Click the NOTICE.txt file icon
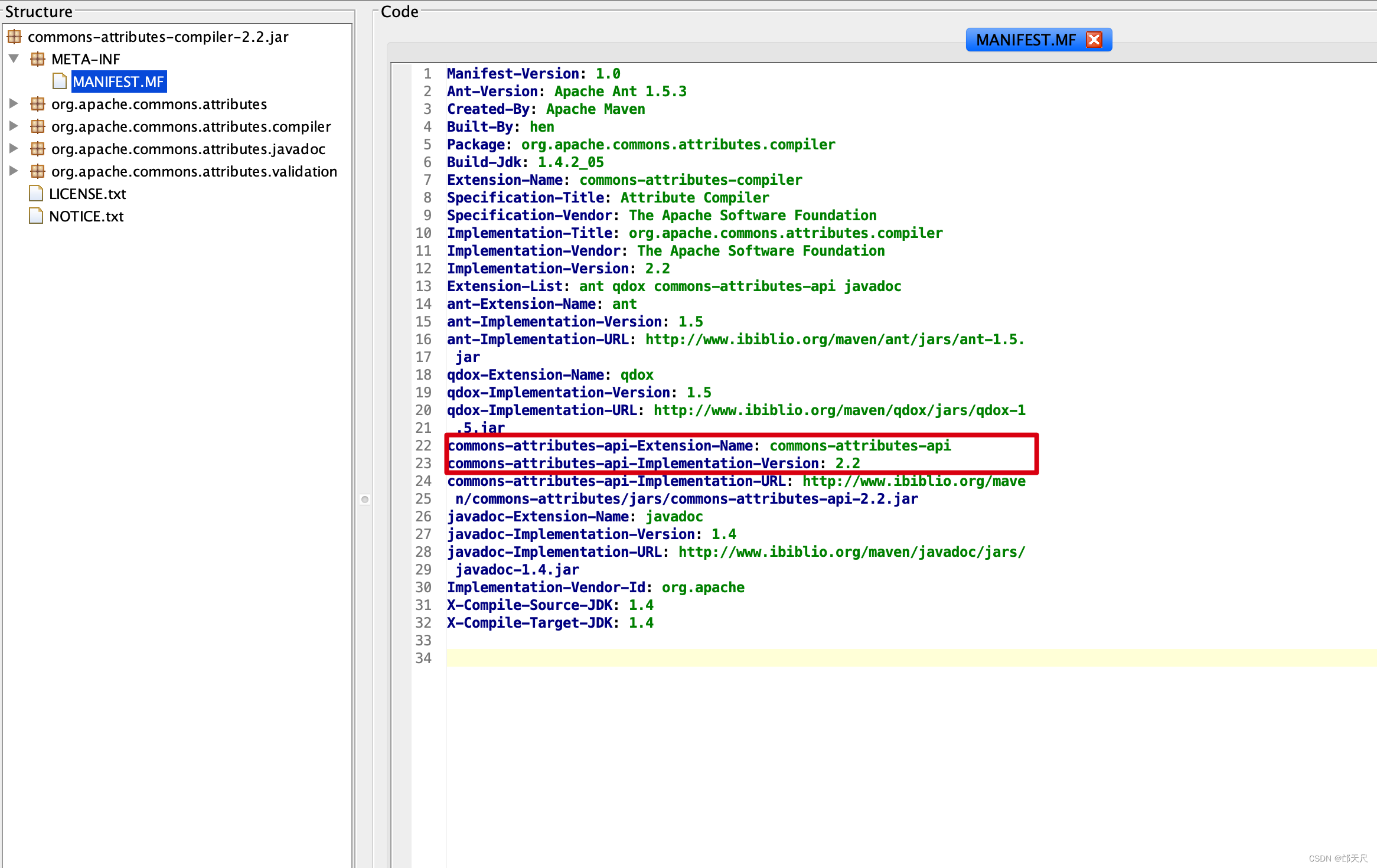Screen dimensions: 1377x868 (36, 216)
